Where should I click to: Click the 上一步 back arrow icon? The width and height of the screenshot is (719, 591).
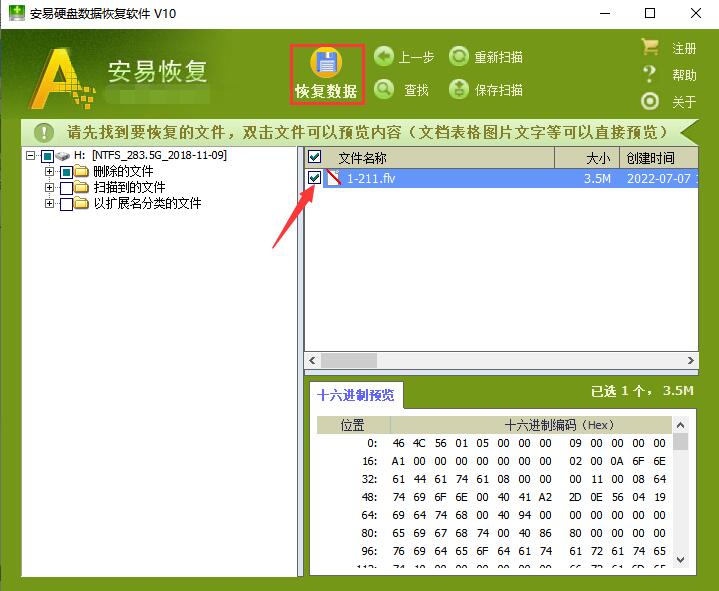384,57
